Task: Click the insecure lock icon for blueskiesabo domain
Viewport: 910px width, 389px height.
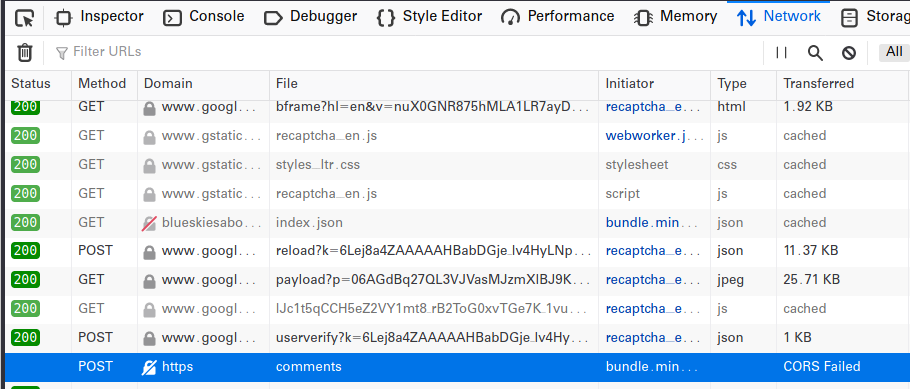Action: point(149,223)
